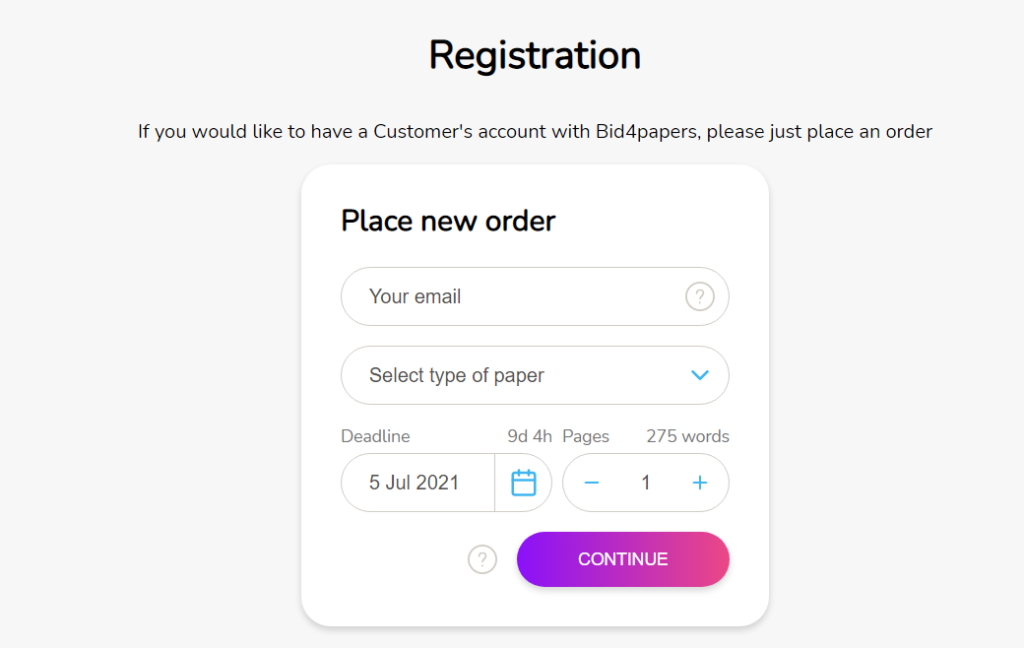Open the calendar date picker icon

(x=523, y=483)
